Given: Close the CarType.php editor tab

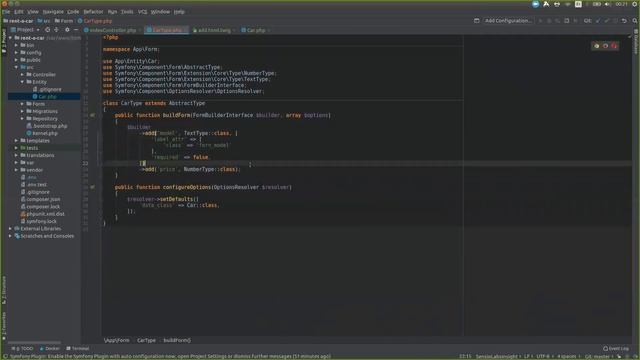Looking at the screenshot, I should (x=186, y=30).
